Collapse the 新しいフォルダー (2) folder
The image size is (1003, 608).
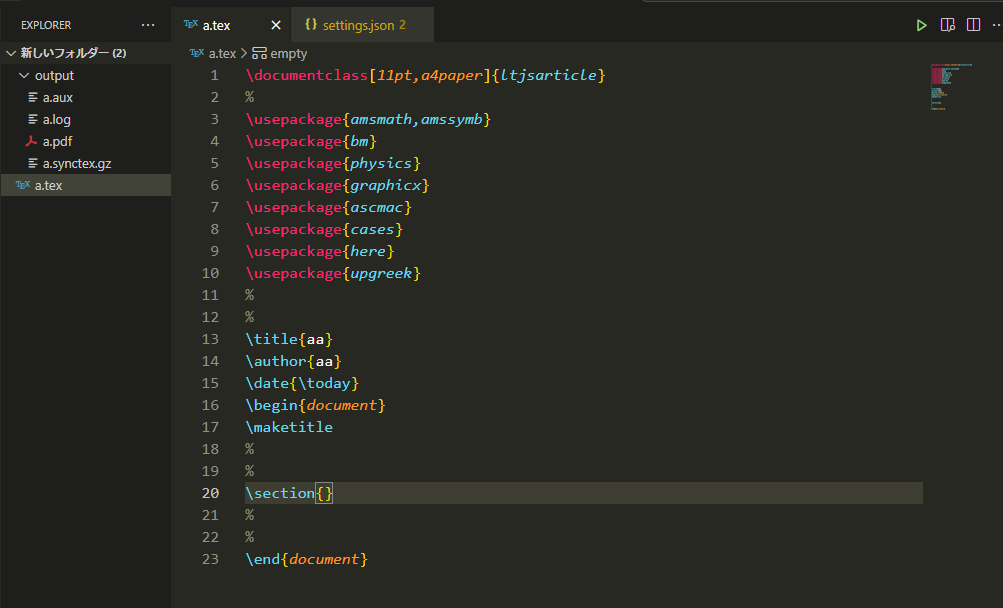click(12, 52)
